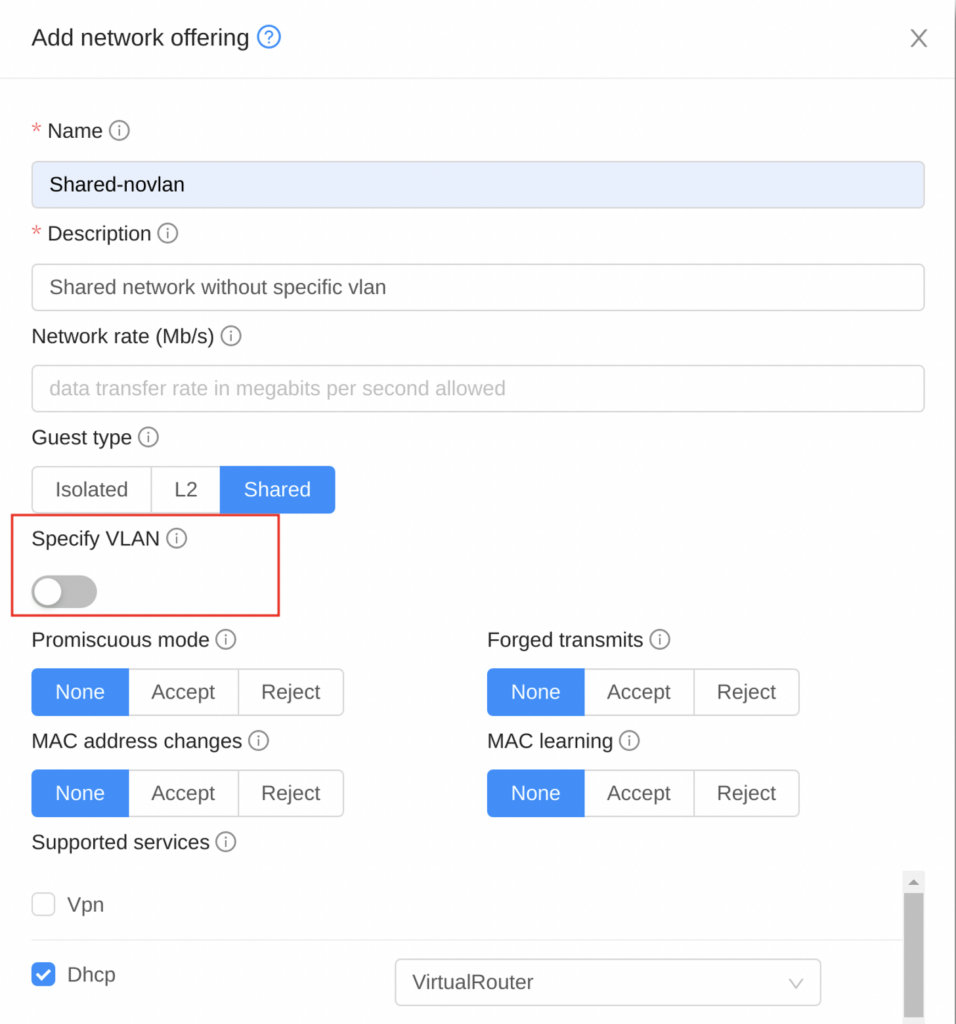956x1024 pixels.
Task: Click the Promiscuous mode info icon
Action: pos(226,640)
